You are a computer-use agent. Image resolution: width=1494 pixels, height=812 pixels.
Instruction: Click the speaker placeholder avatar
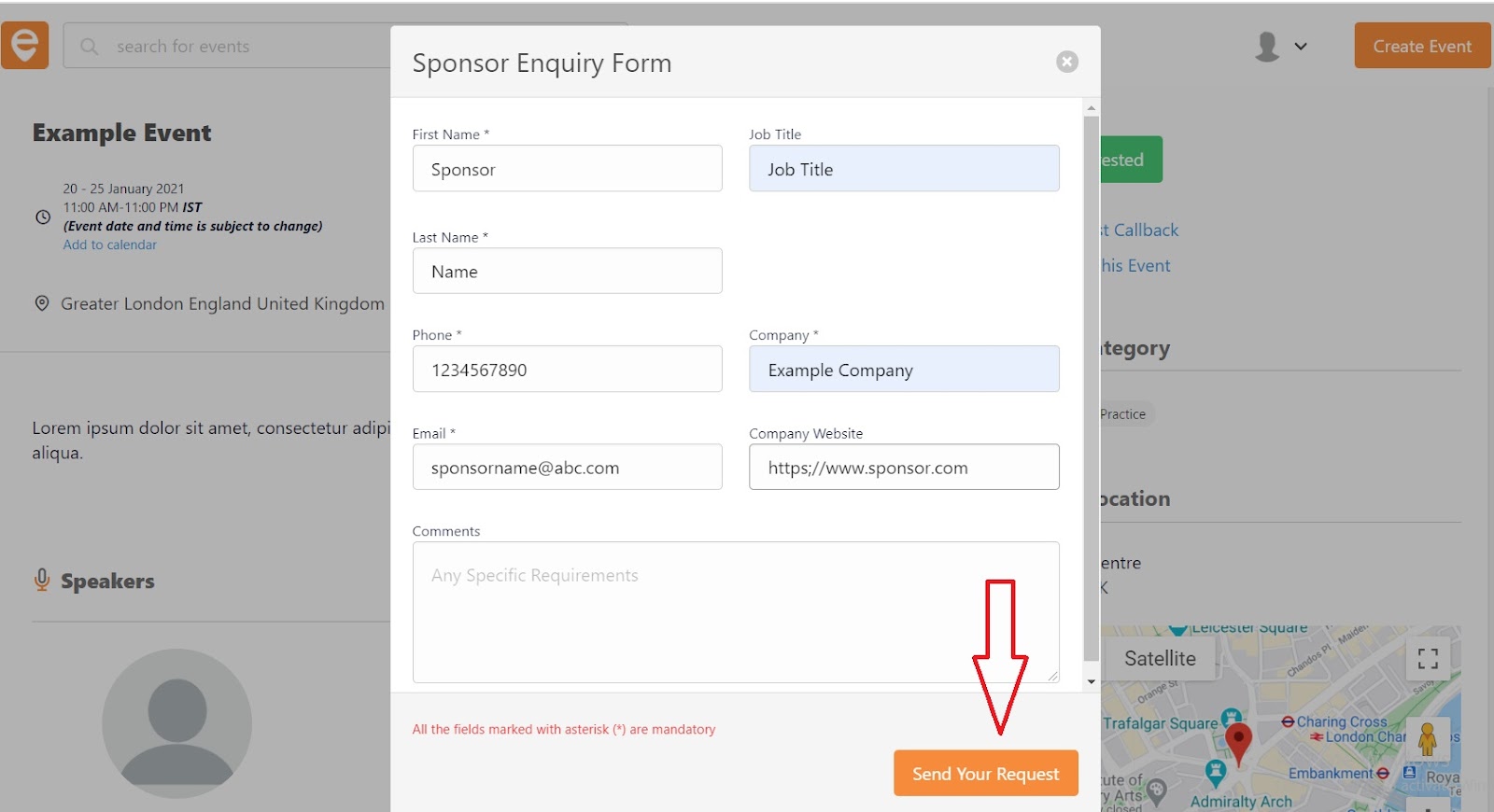176,723
